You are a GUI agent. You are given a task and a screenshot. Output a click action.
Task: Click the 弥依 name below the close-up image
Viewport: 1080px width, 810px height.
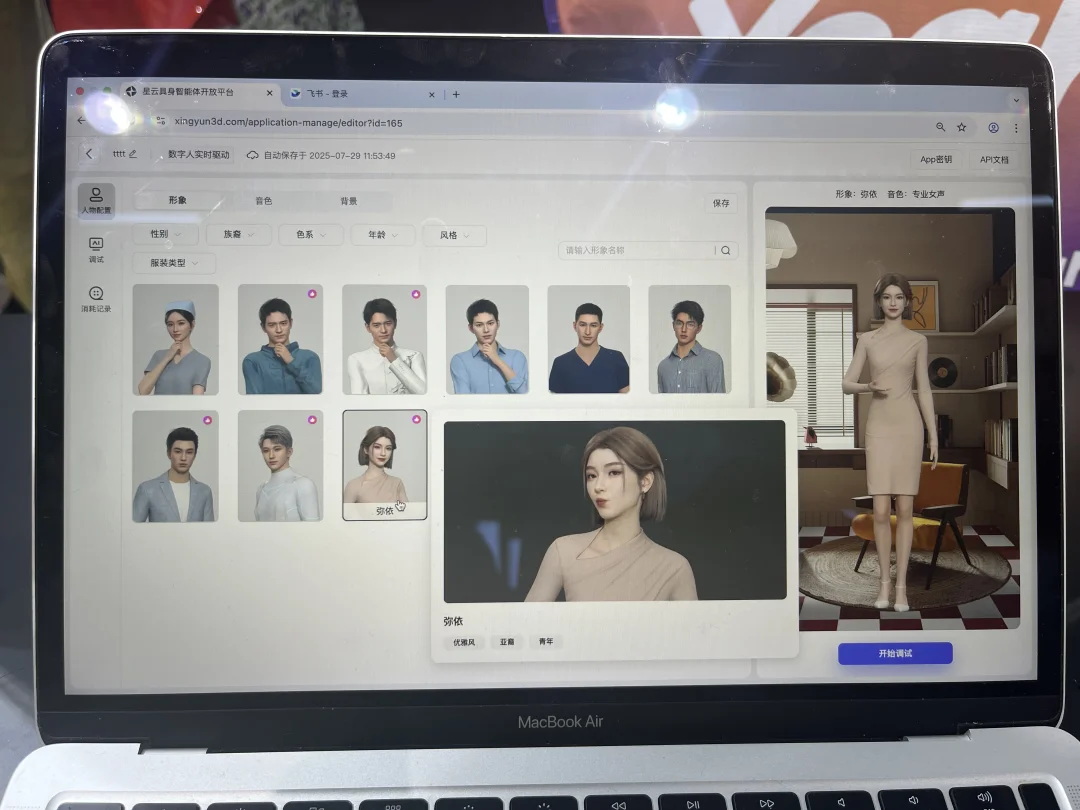453,621
